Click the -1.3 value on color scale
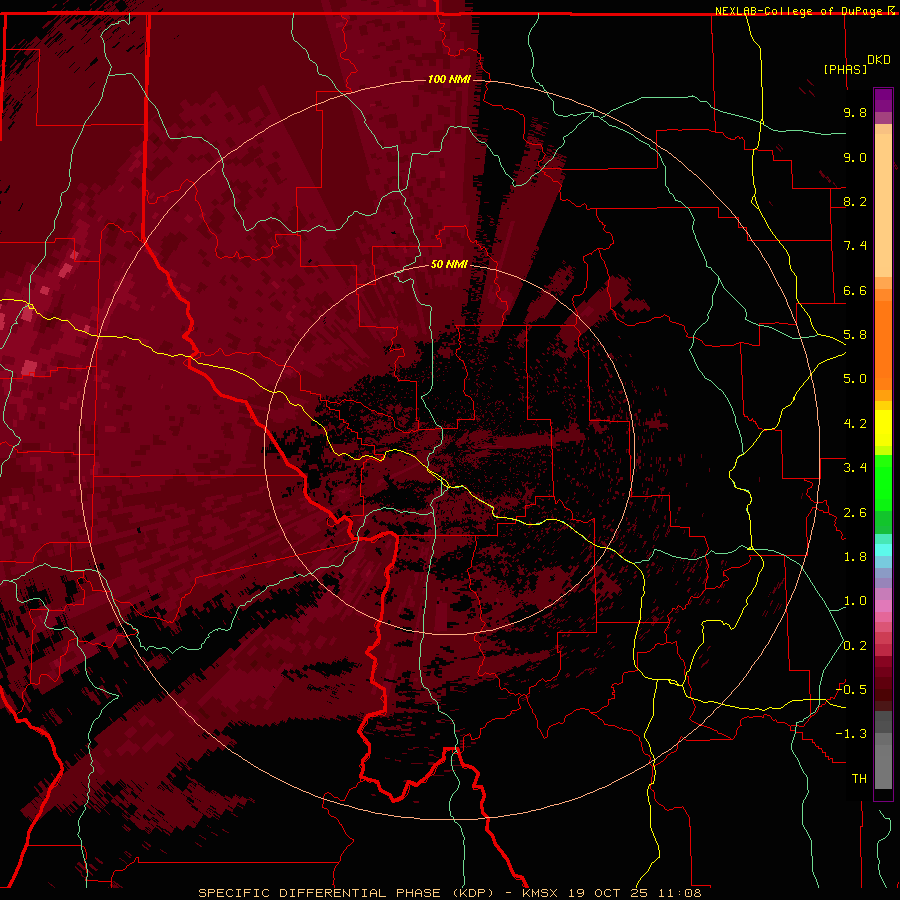900x900 pixels. click(x=852, y=734)
